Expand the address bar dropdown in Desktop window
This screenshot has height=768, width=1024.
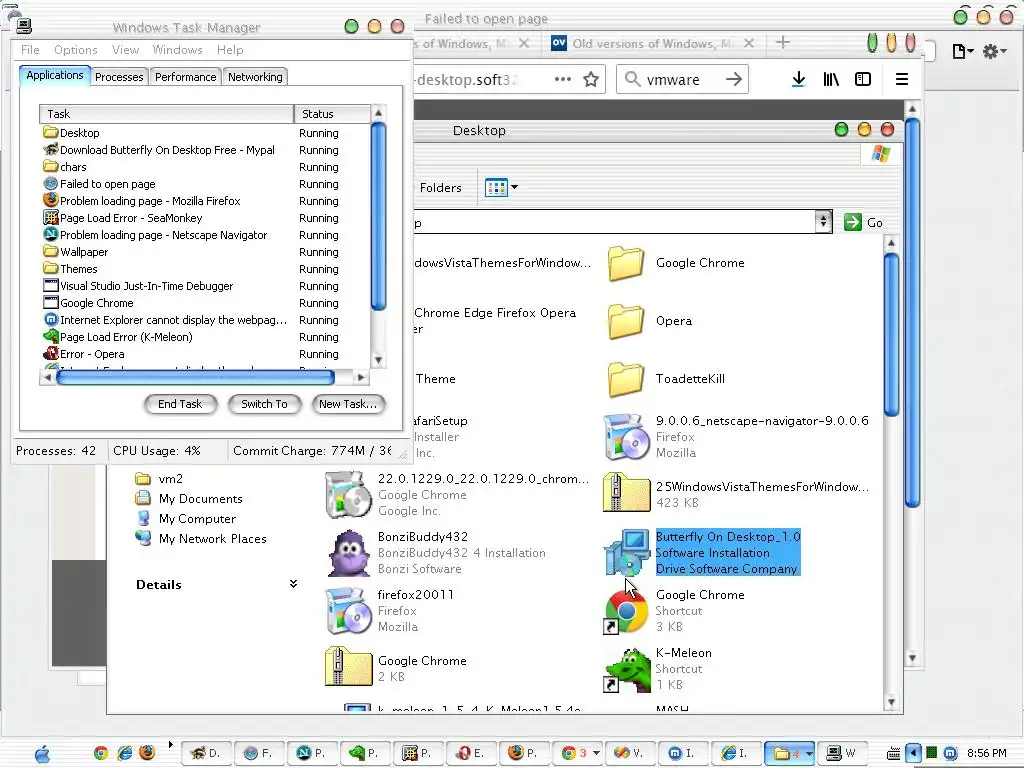click(823, 222)
